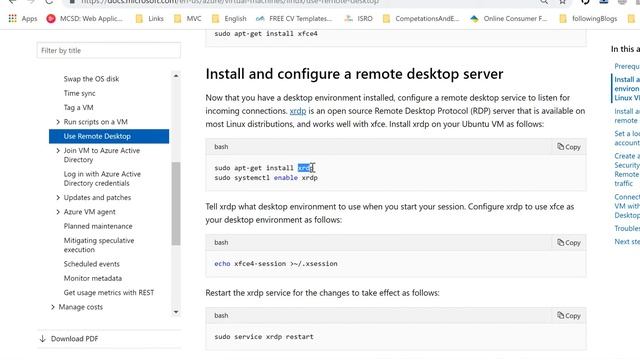Viewport: 640px width, 360px height.
Task: Open the ISRO bookmark
Action: click(358, 18)
